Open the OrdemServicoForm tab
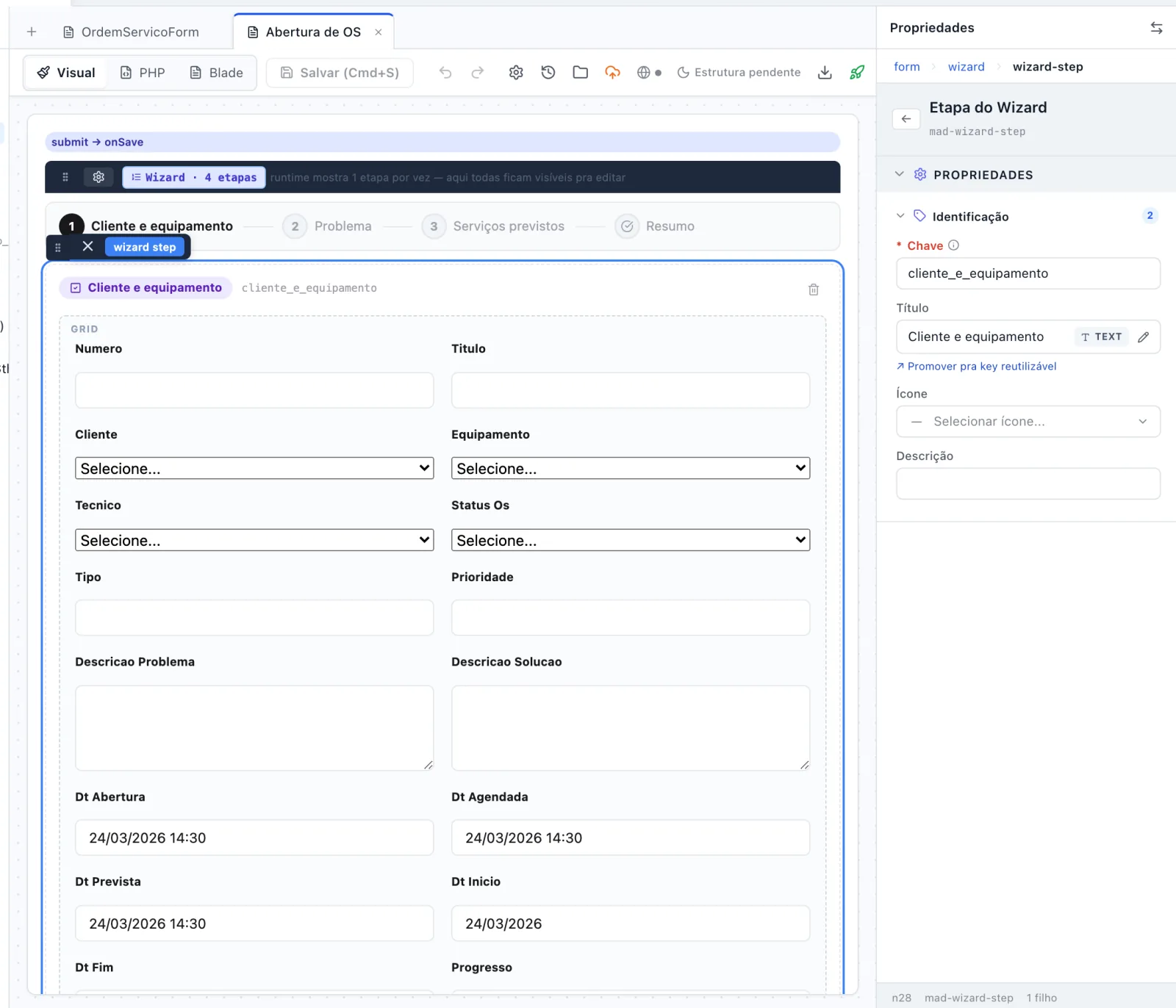This screenshot has height=1008, width=1176. [131, 32]
